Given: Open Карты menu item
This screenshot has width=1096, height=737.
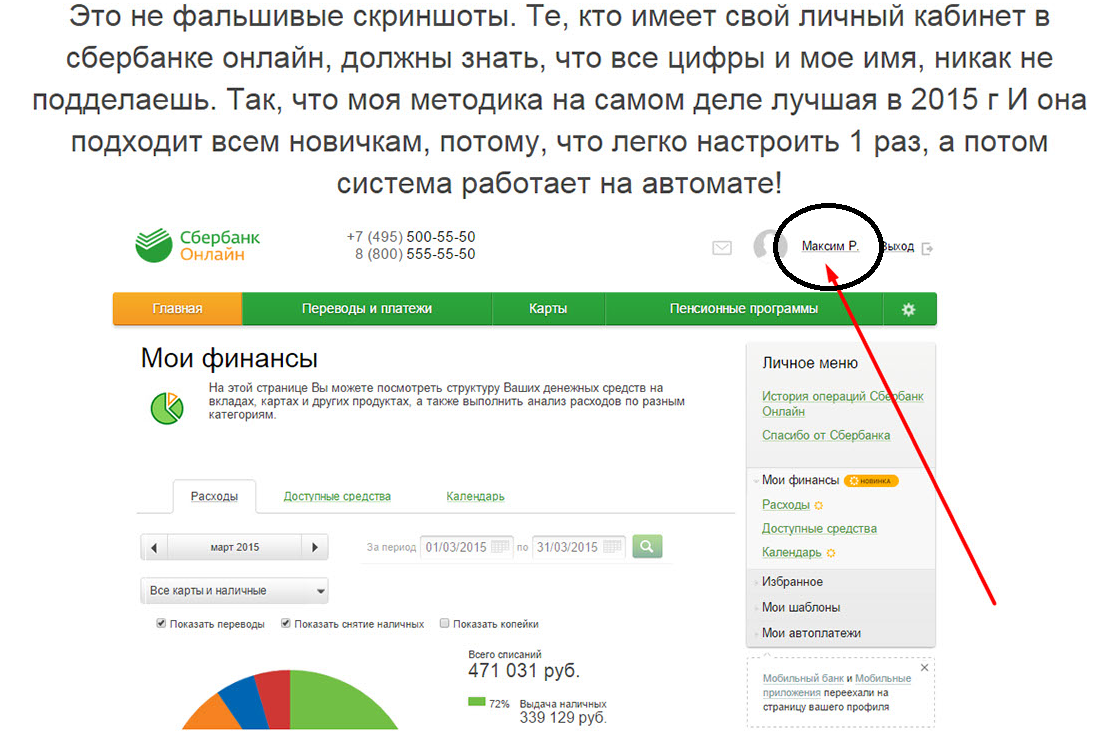Looking at the screenshot, I should [548, 309].
